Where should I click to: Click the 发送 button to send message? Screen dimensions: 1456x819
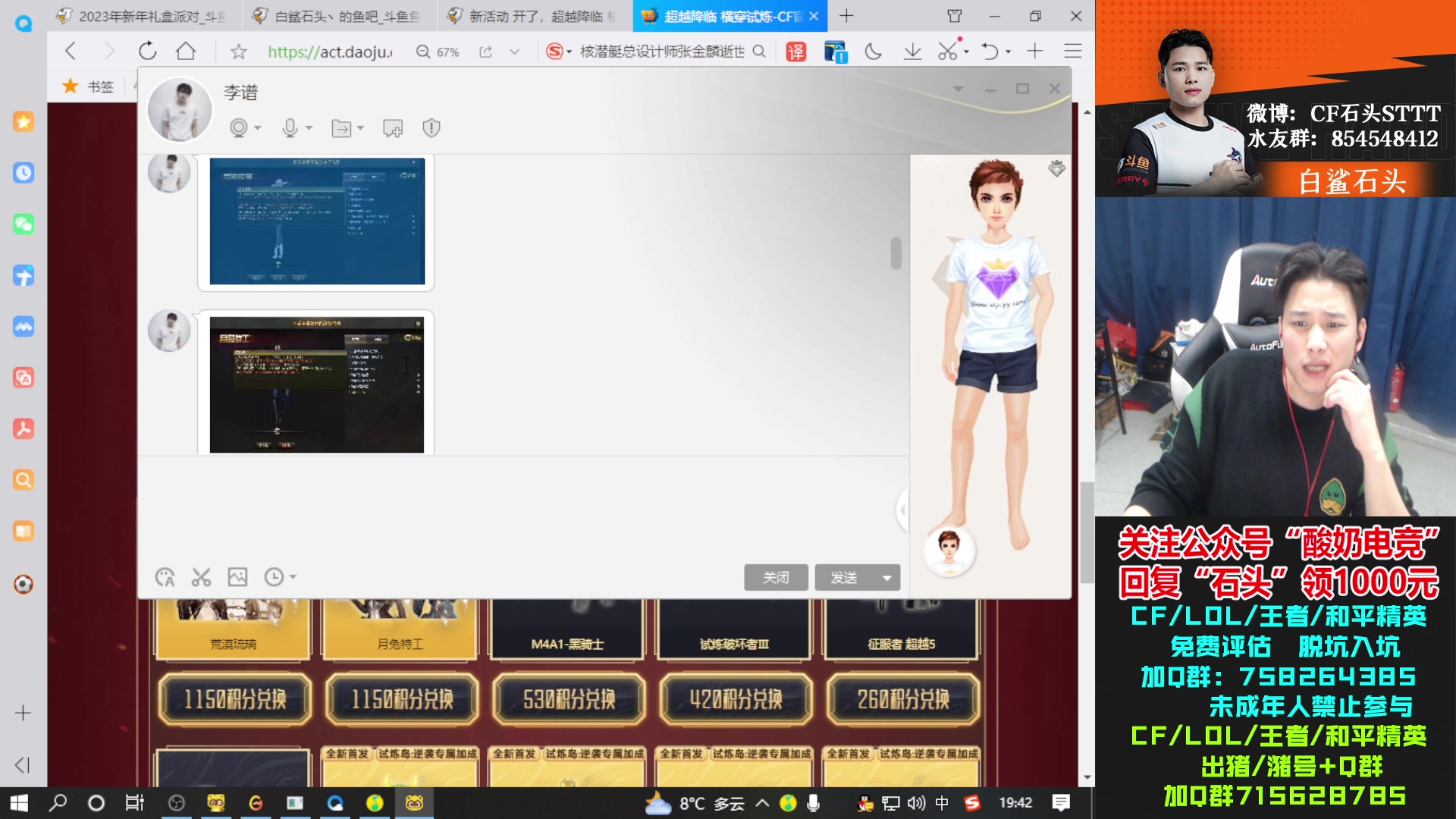(x=844, y=578)
